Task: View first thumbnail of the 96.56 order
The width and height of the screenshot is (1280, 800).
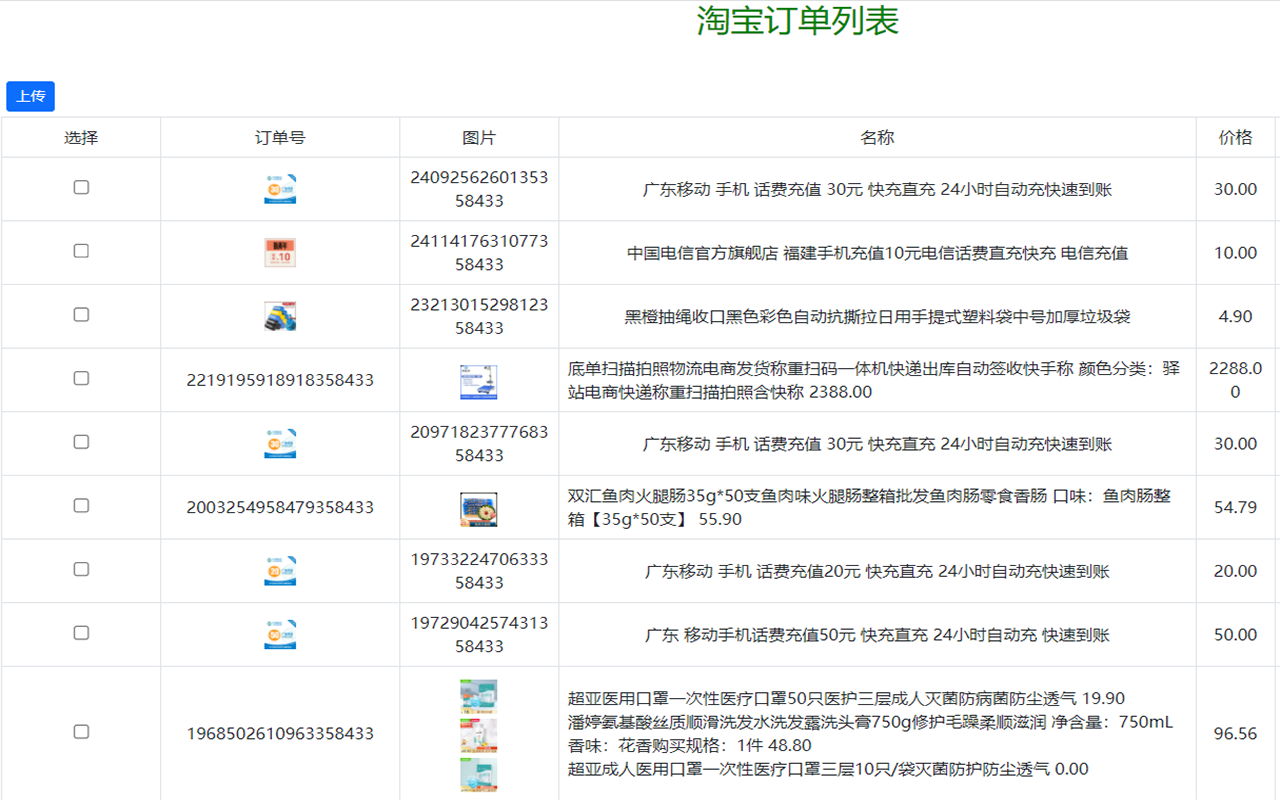Action: coord(479,696)
